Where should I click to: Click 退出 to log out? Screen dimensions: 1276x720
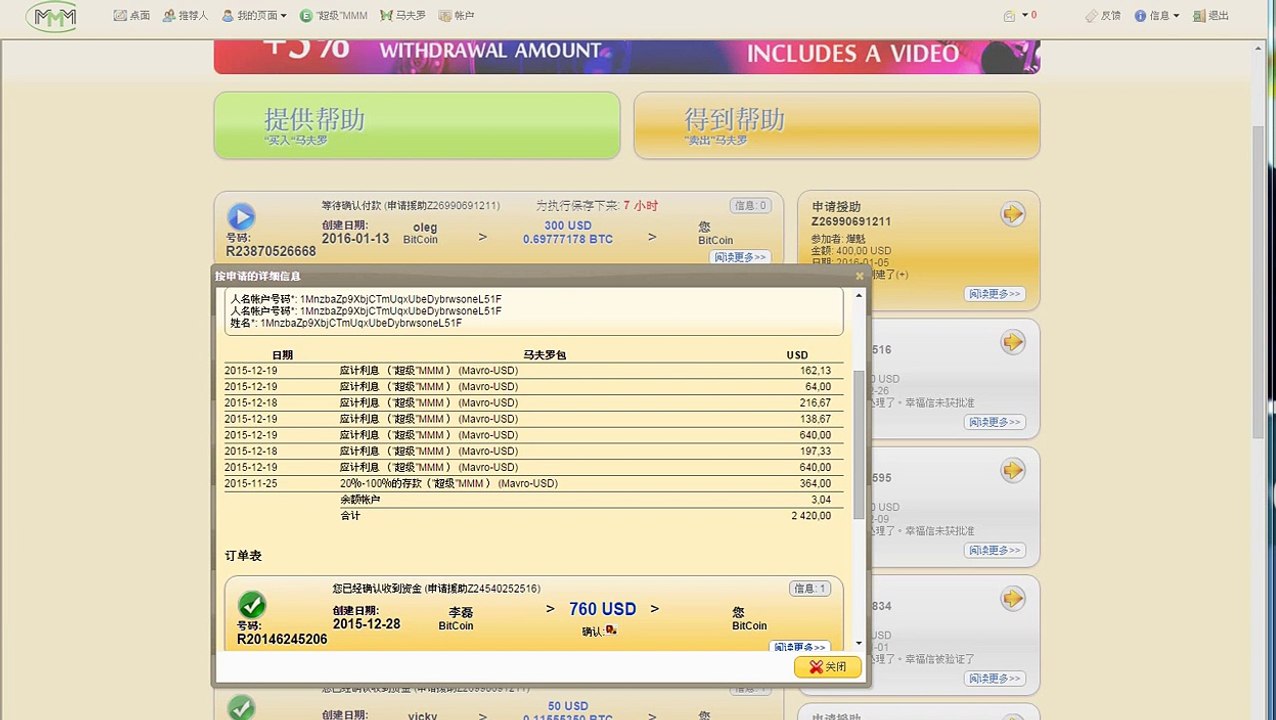[1211, 16]
